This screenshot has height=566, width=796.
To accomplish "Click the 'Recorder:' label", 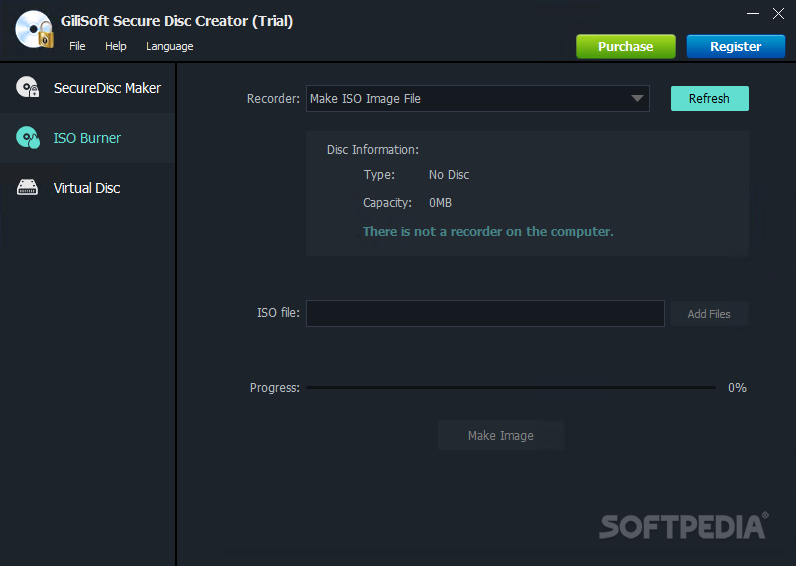I will (273, 98).
